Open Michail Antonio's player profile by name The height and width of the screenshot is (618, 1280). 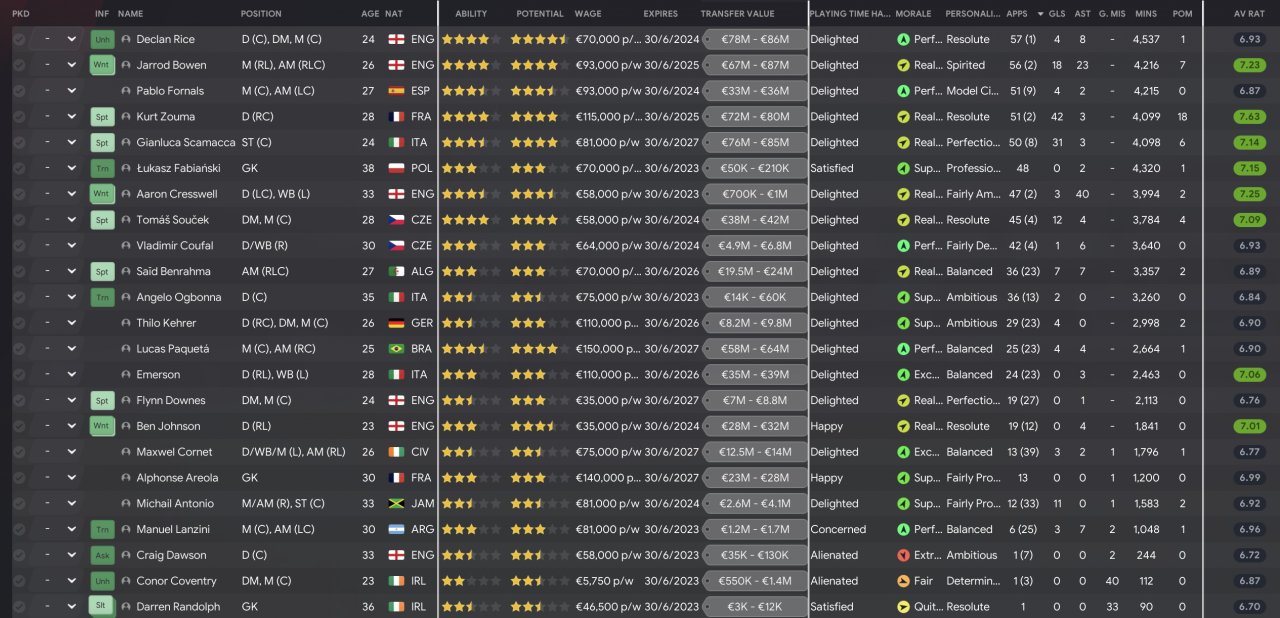coord(174,504)
